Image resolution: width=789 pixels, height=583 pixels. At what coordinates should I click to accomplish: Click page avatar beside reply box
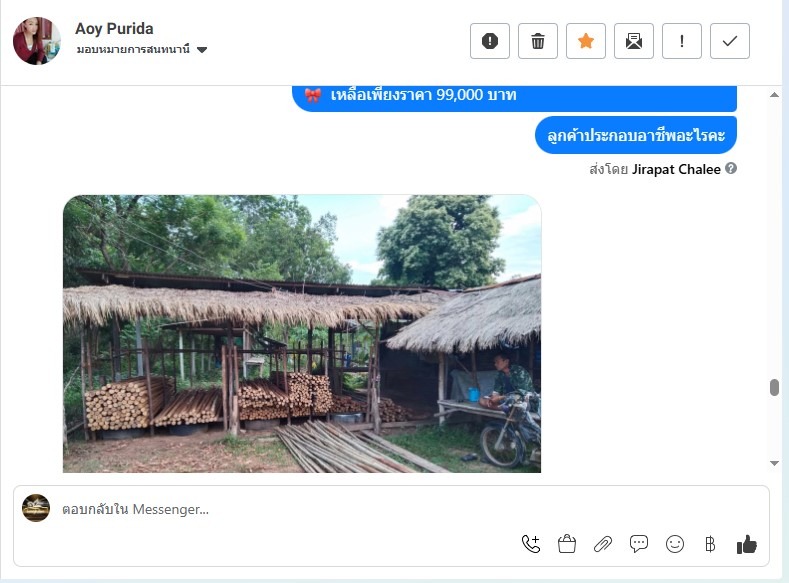pos(36,508)
